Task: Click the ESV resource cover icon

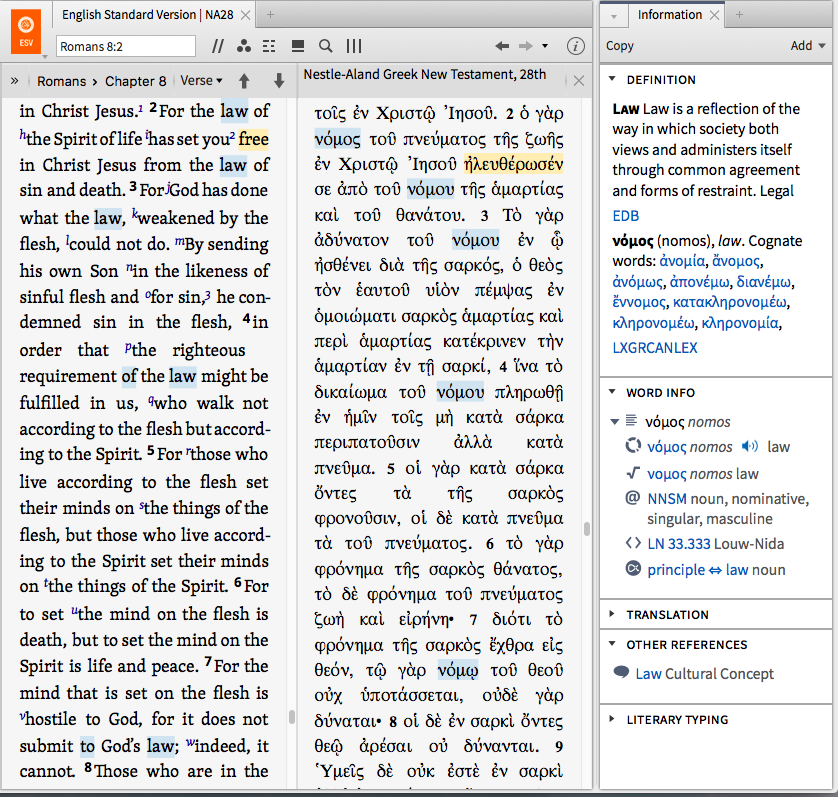Action: 26,31
